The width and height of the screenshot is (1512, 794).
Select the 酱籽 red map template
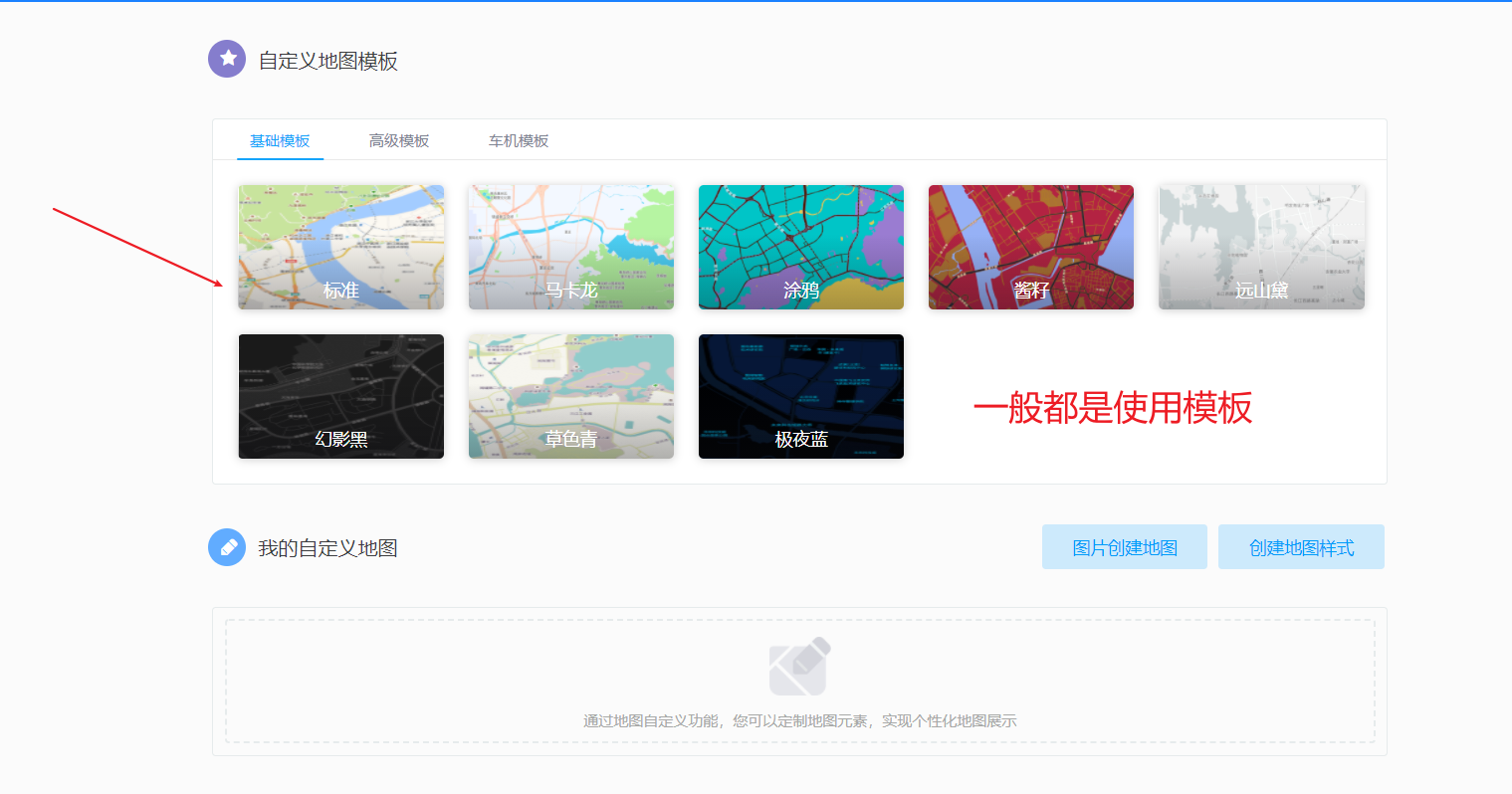(1031, 247)
